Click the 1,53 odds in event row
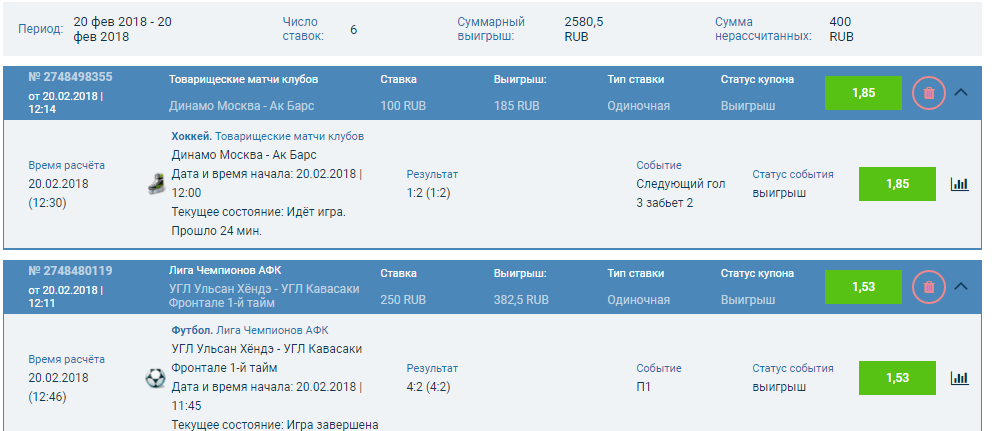 point(897,378)
